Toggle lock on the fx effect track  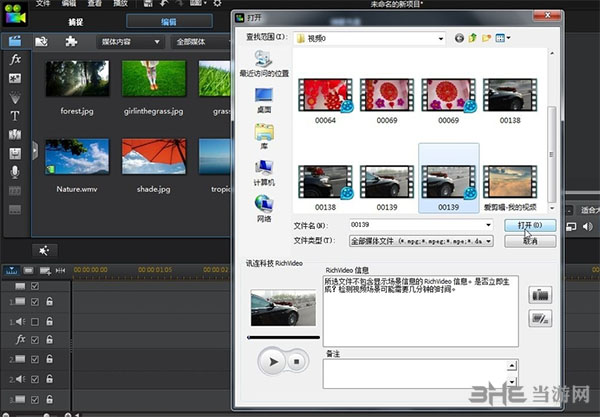[x=49, y=339]
